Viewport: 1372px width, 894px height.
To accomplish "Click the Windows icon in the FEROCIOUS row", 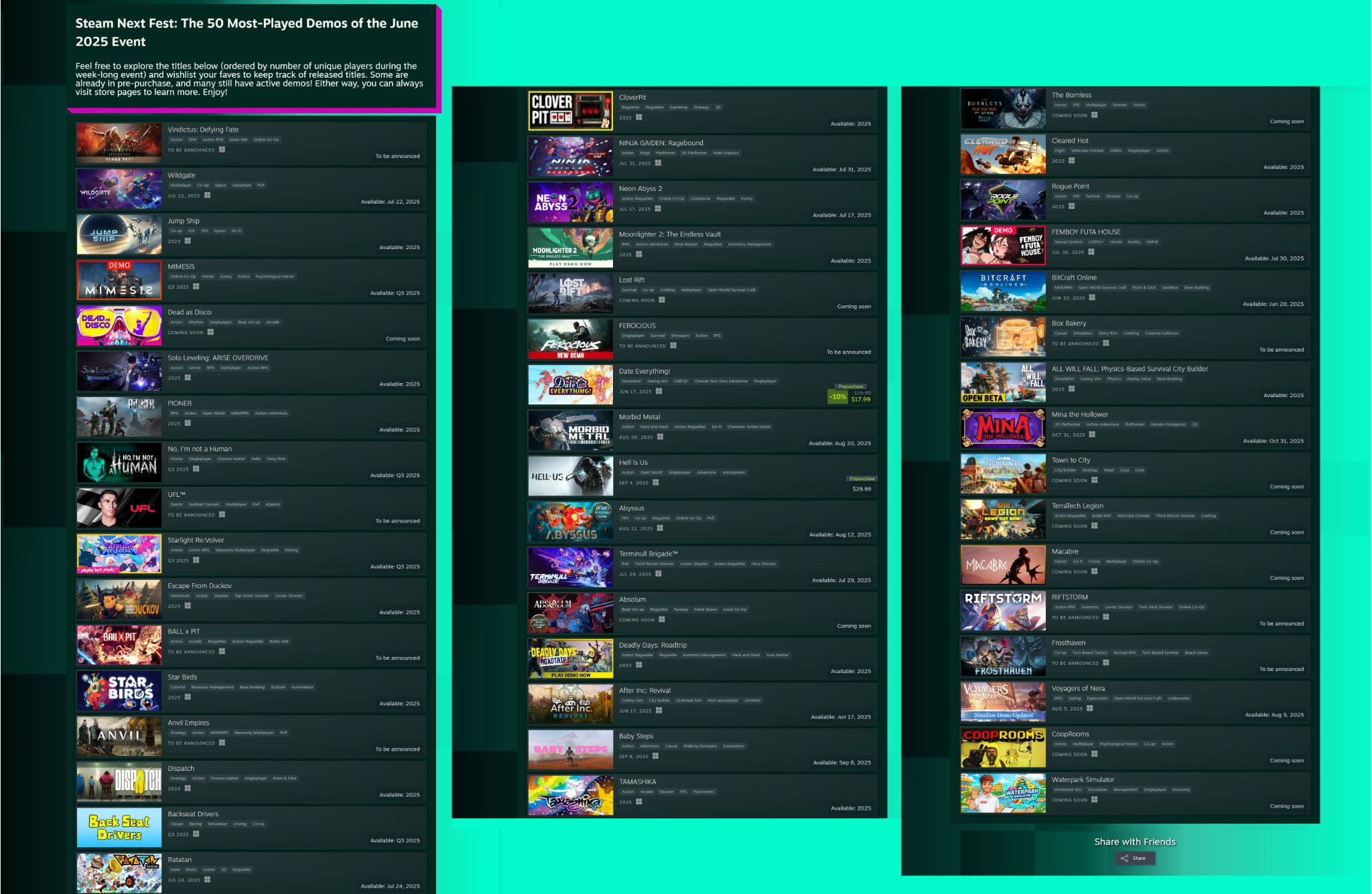I will pyautogui.click(x=673, y=346).
